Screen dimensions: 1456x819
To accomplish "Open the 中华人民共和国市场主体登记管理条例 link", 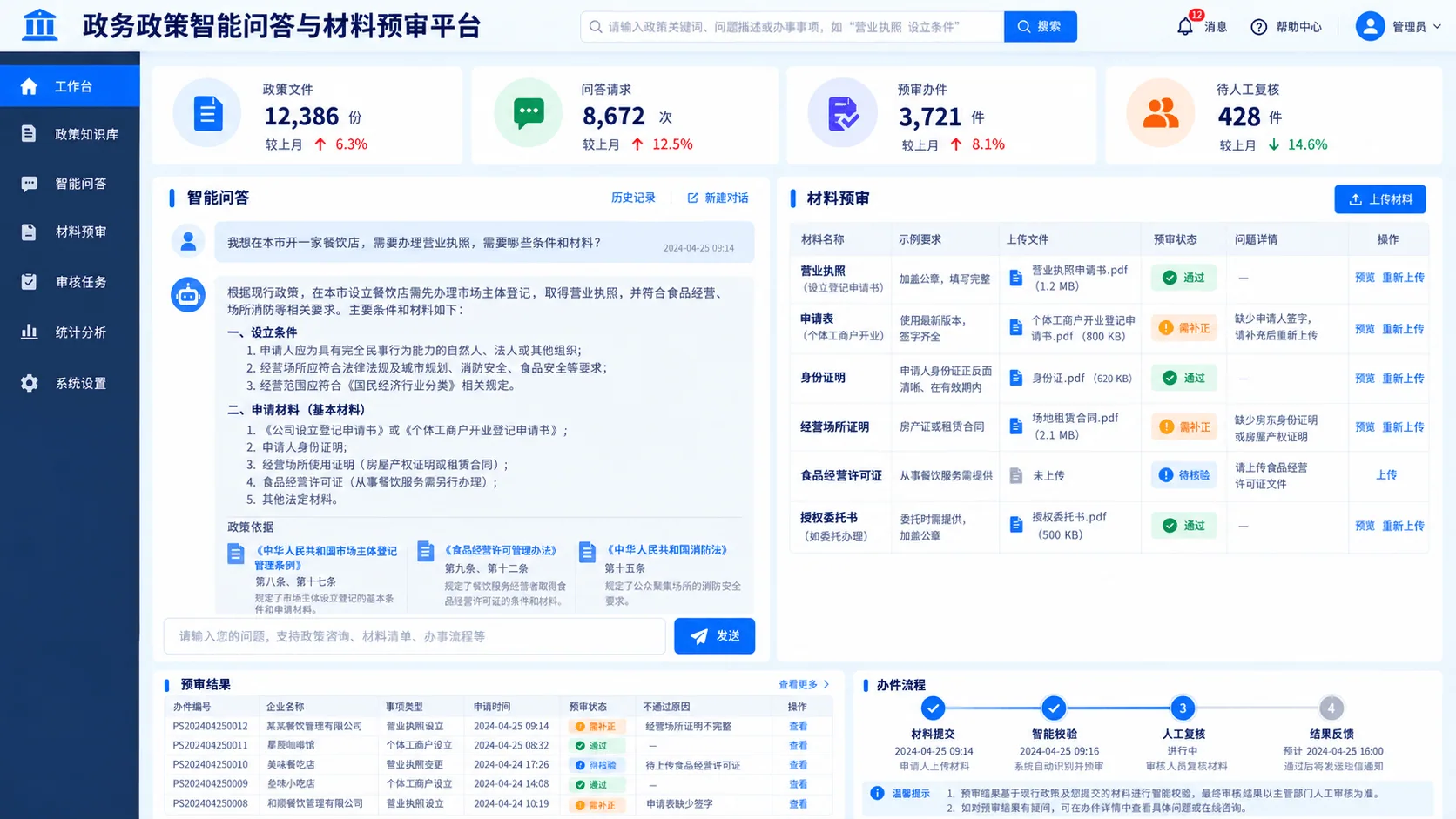I will click(x=326, y=558).
